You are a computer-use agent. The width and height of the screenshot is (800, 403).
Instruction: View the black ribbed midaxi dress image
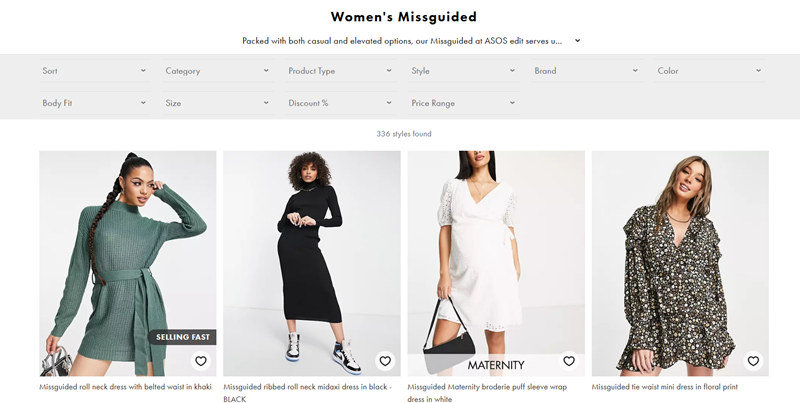(x=312, y=250)
